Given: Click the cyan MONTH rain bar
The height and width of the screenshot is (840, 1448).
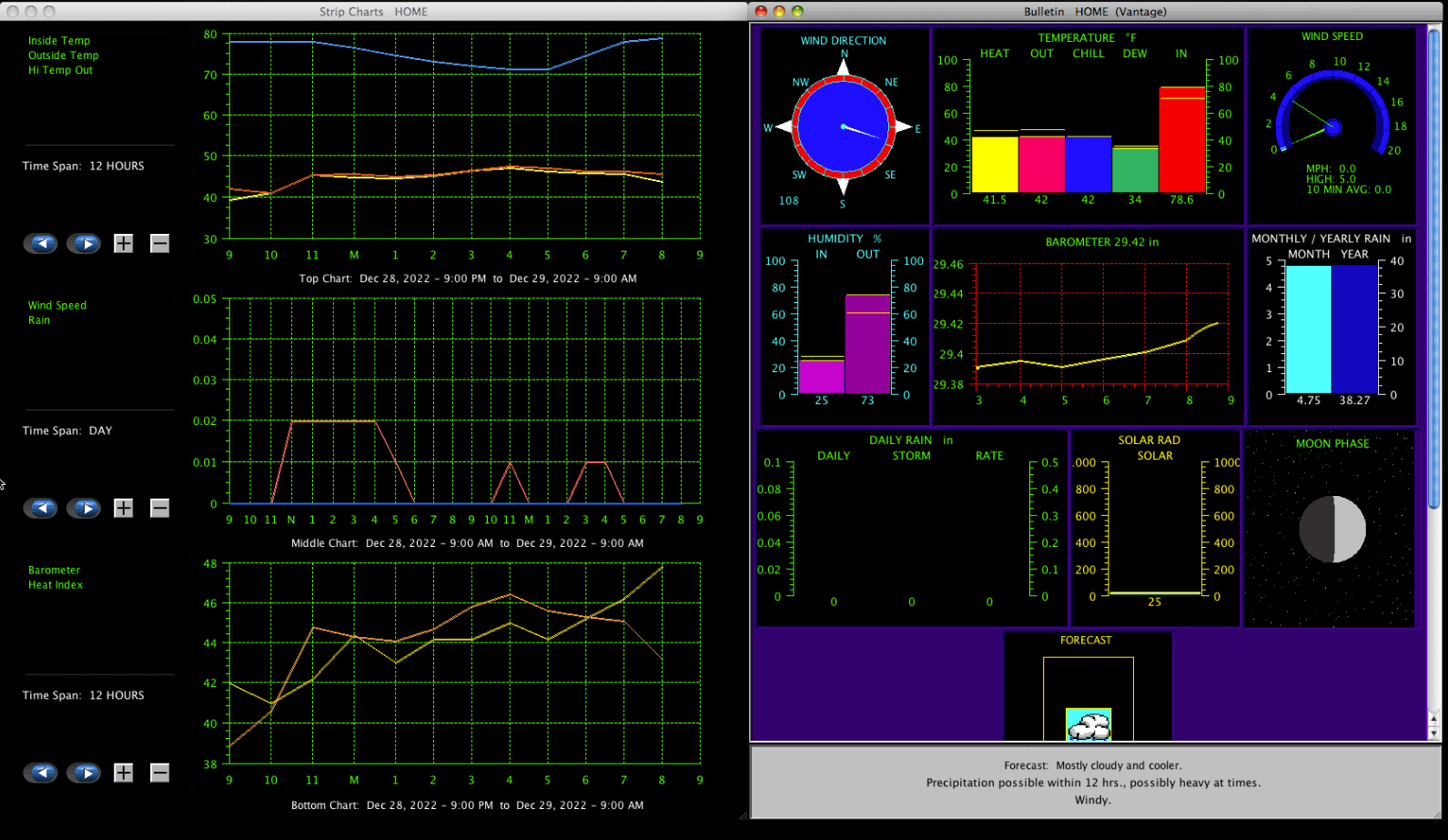Looking at the screenshot, I should [1309, 329].
